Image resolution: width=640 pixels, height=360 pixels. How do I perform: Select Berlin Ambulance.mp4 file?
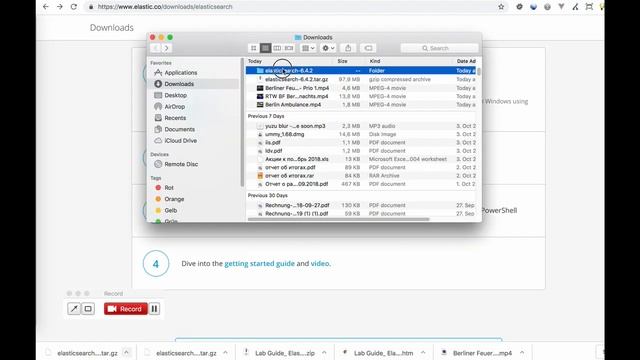point(361,104)
